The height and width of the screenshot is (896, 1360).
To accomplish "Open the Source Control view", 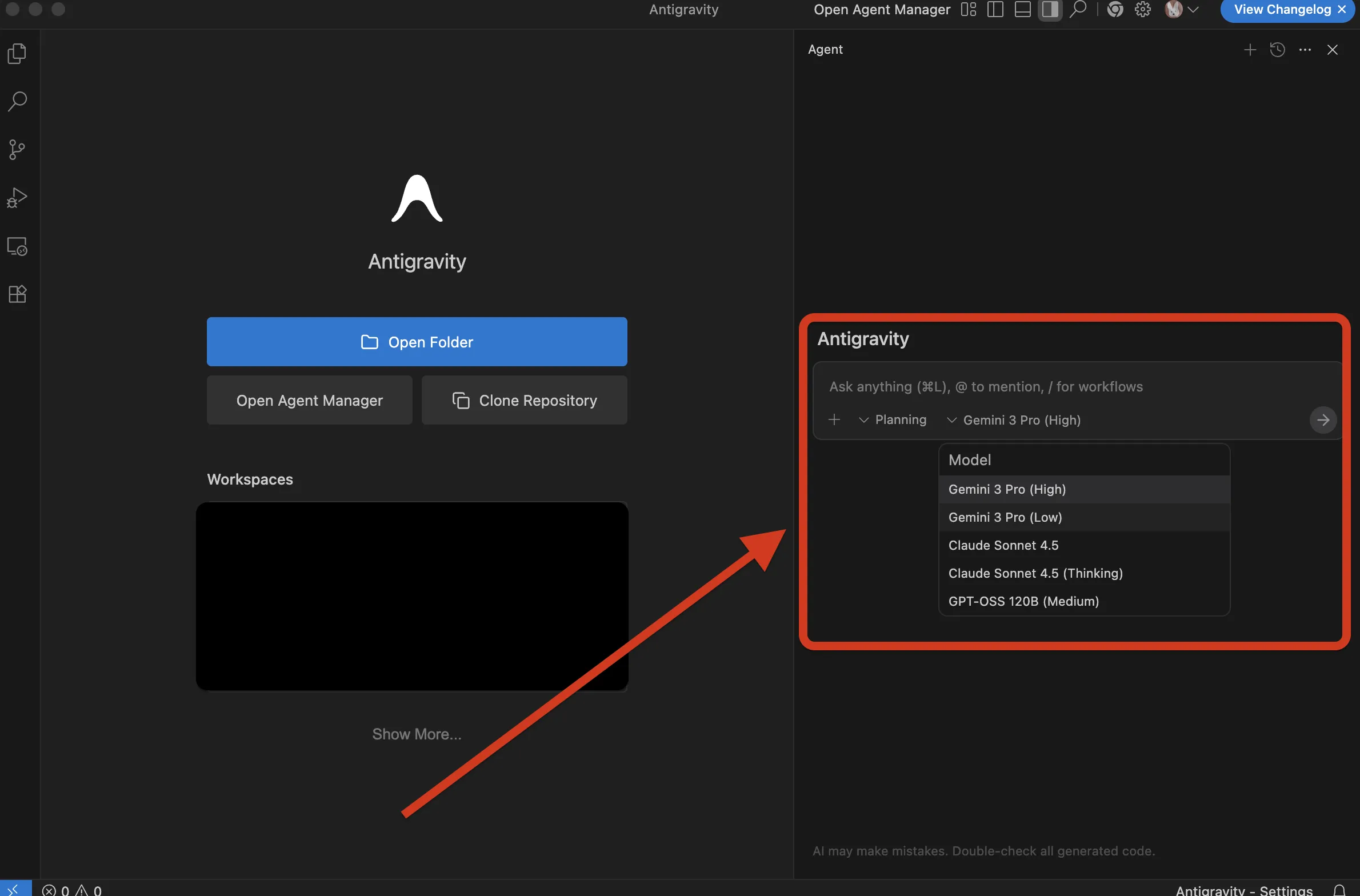I will tap(17, 150).
